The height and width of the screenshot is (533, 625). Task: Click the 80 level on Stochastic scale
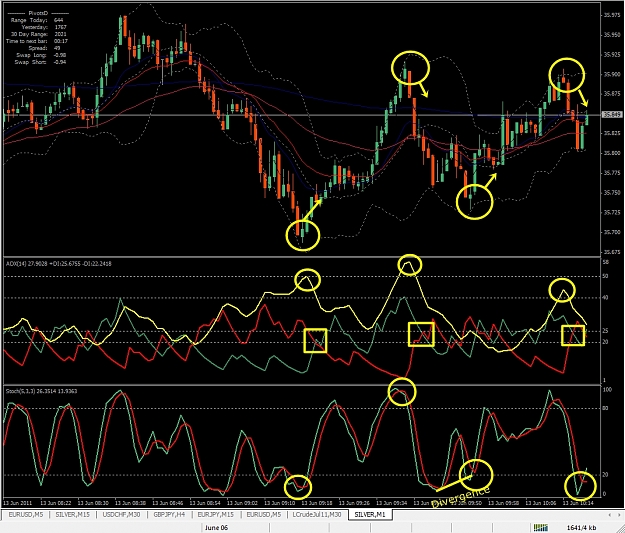pos(605,408)
